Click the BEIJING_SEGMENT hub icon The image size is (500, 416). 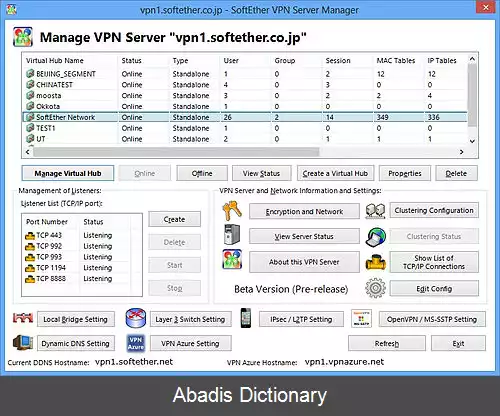(30, 73)
